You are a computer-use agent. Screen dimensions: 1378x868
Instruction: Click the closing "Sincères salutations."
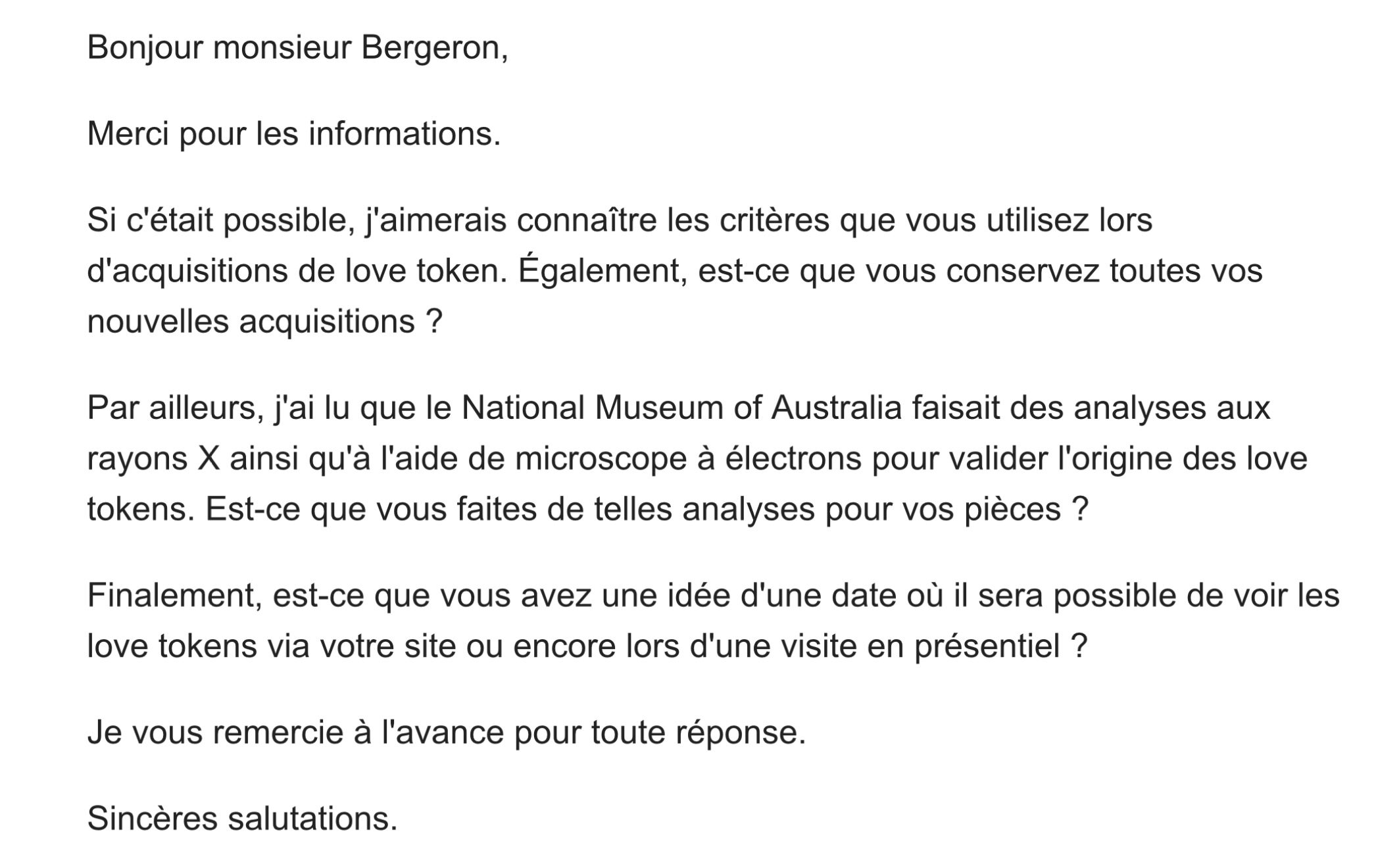(243, 819)
